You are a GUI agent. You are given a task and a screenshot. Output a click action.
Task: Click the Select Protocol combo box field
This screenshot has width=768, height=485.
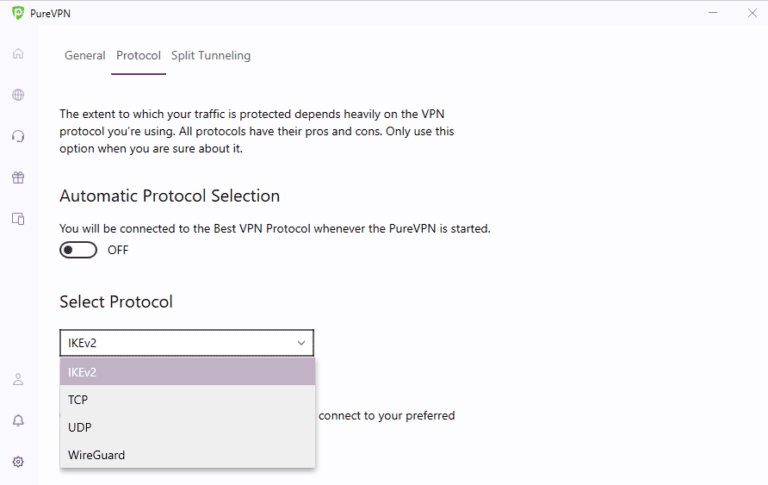pos(187,343)
